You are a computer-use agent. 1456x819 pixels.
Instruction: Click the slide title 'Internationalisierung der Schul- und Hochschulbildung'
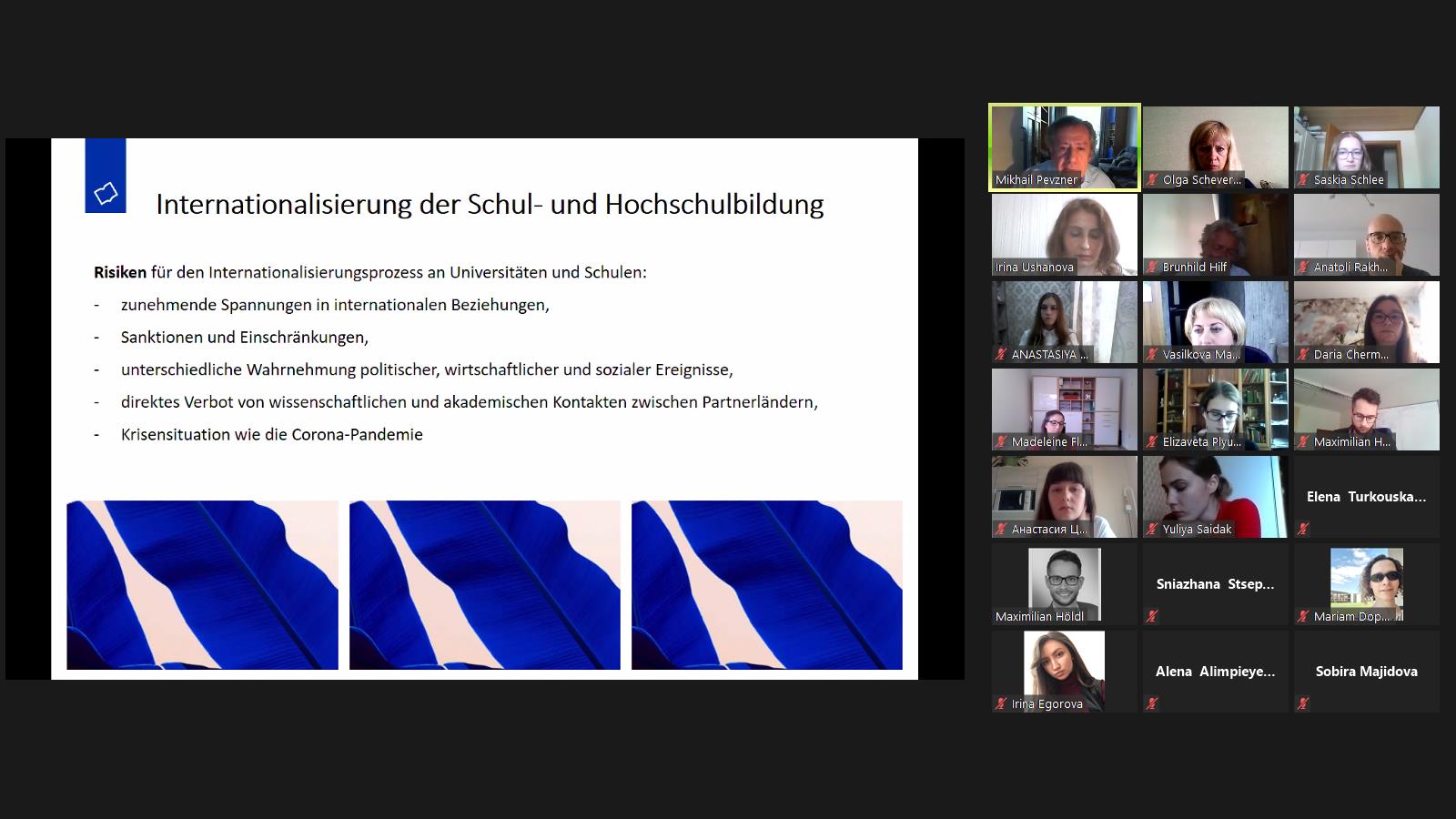(490, 205)
